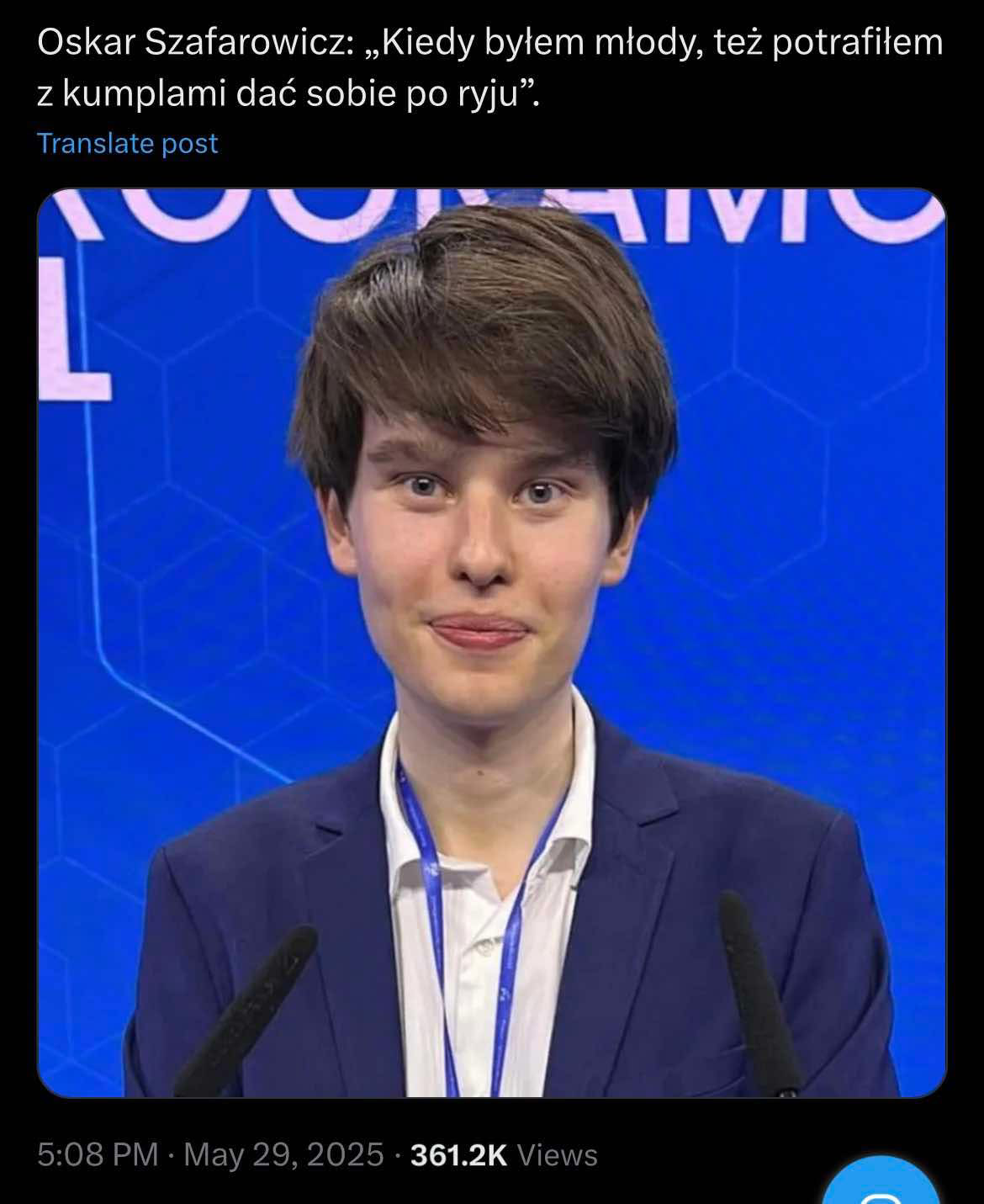This screenshot has width=984, height=1204.
Task: Click the 5:08 PM timestamp
Action: 98,1154
